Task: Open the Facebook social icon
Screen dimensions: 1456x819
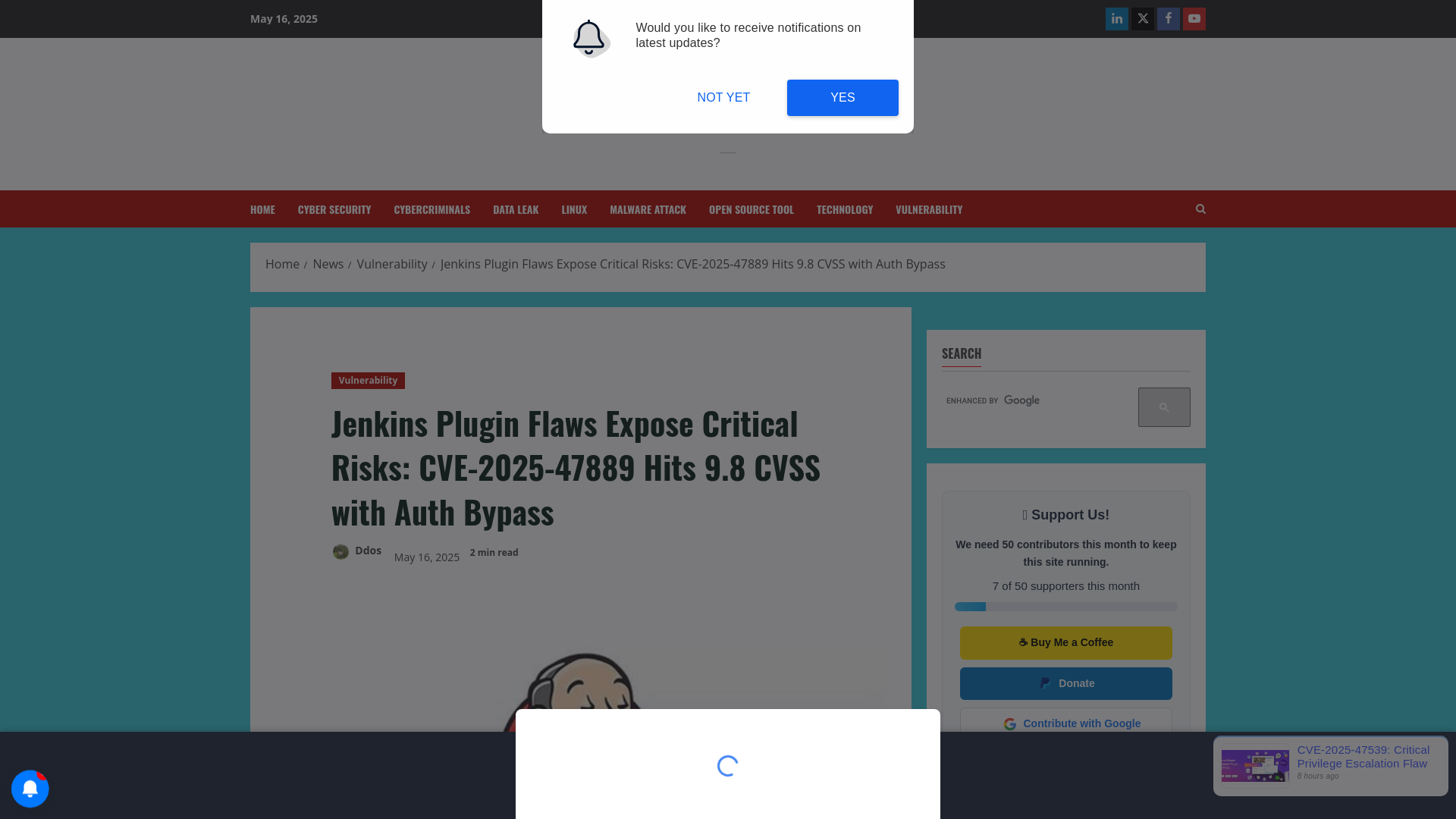Action: coord(1168,19)
